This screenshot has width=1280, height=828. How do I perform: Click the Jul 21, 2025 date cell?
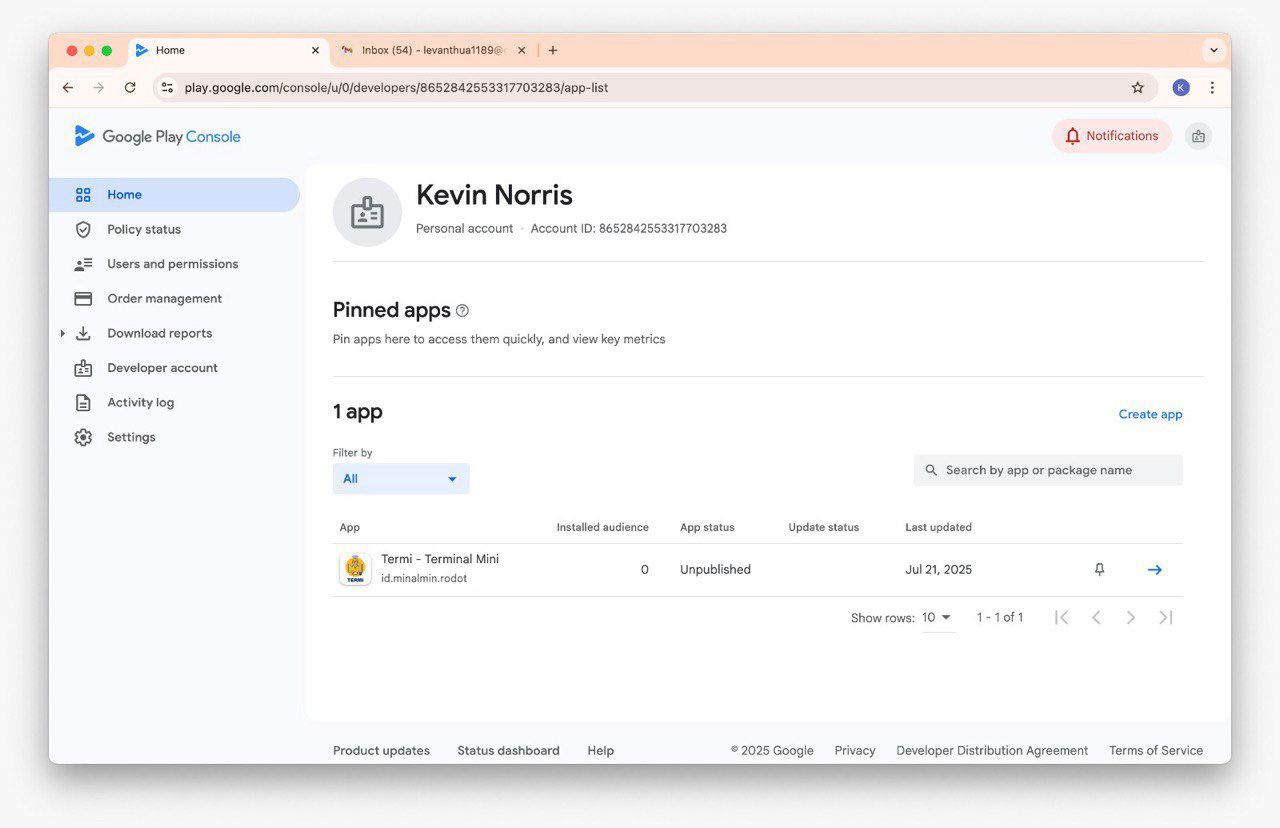click(x=938, y=570)
